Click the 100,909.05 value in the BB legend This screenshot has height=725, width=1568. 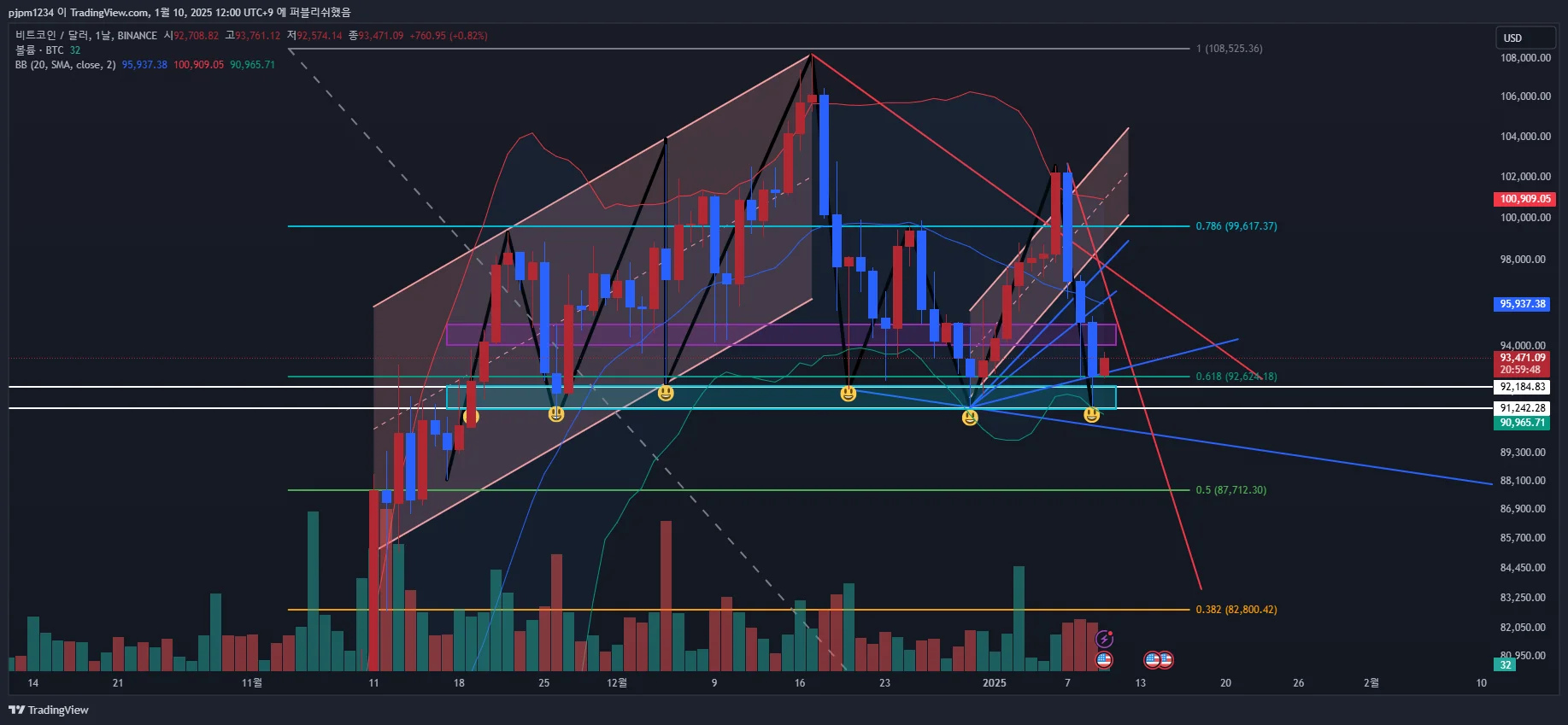[198, 65]
